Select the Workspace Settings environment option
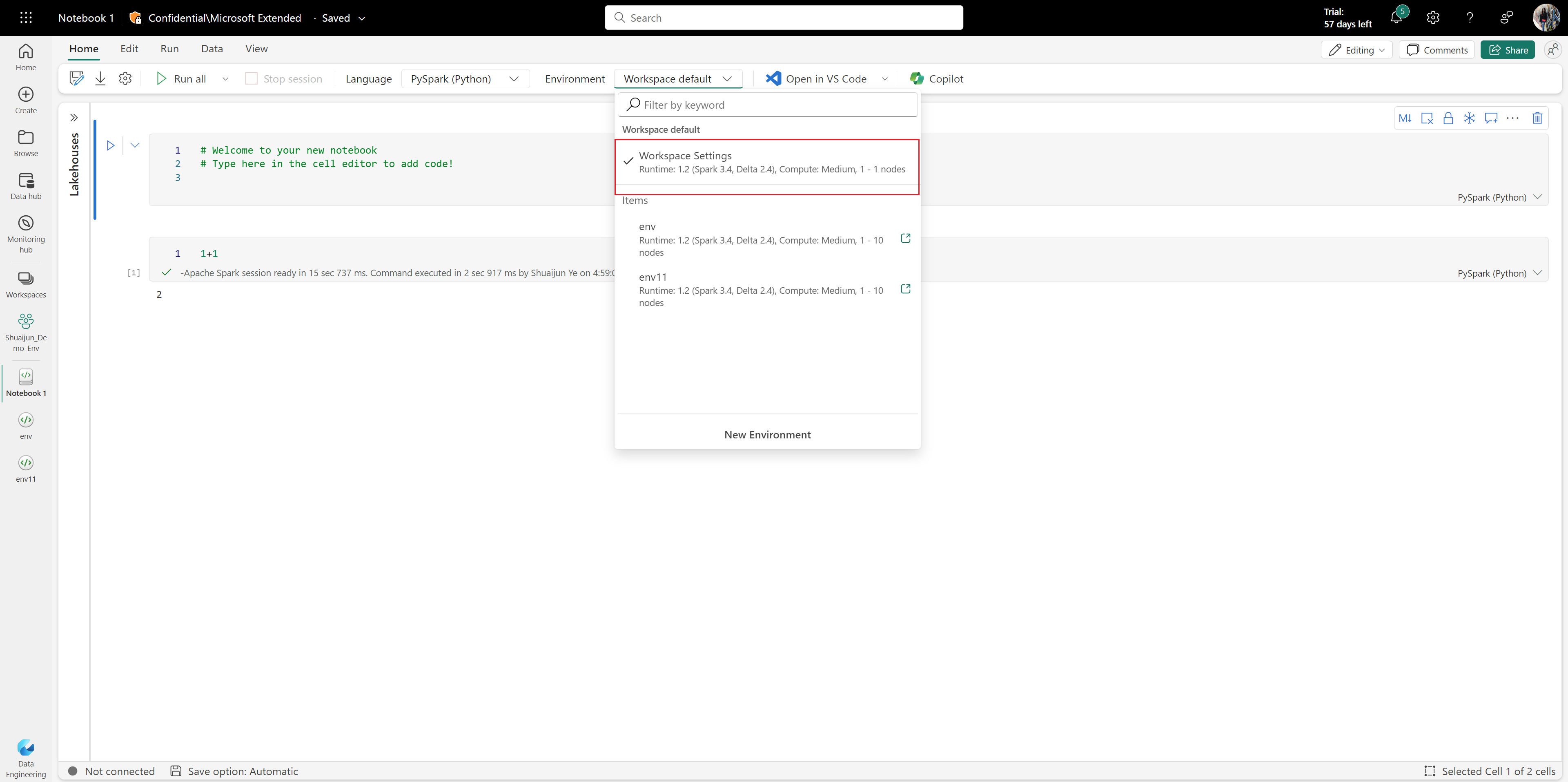 coord(767,161)
